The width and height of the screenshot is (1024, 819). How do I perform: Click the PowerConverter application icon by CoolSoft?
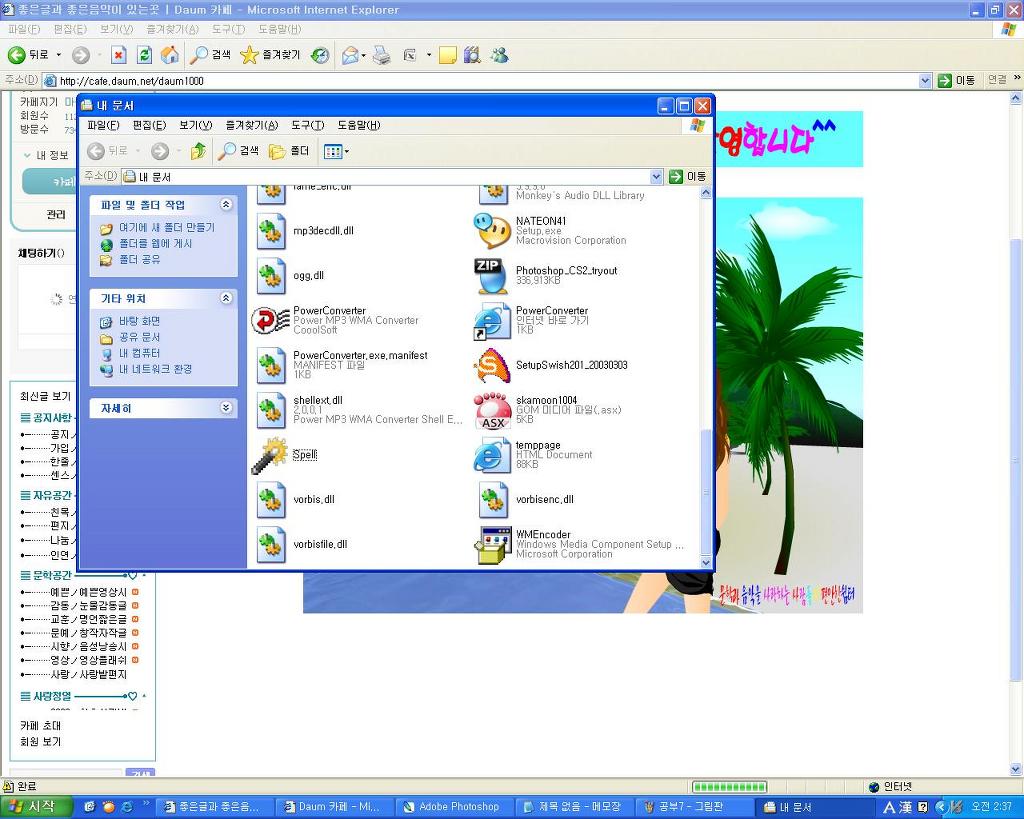(x=270, y=320)
